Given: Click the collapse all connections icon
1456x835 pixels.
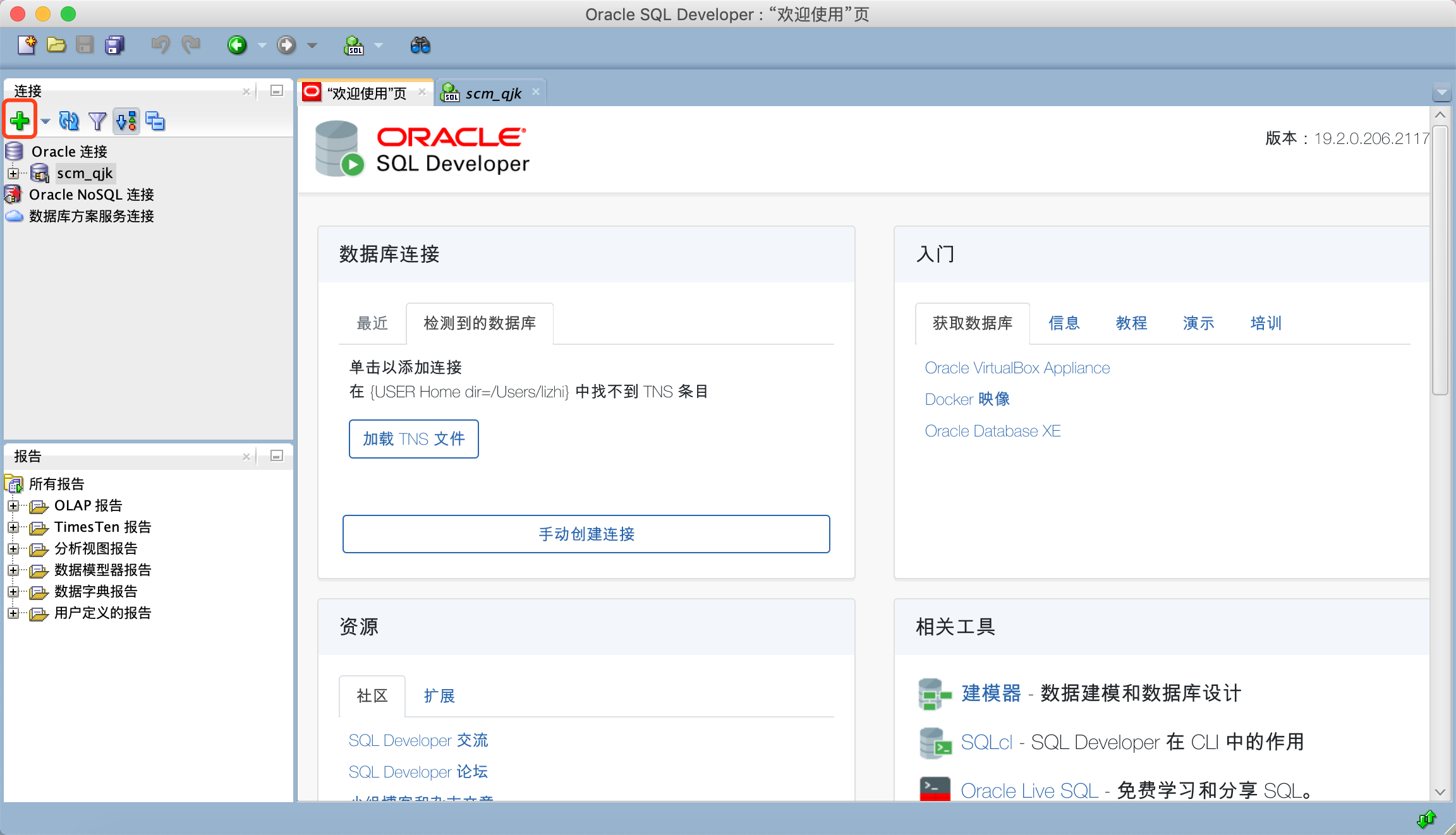Looking at the screenshot, I should coord(156,120).
